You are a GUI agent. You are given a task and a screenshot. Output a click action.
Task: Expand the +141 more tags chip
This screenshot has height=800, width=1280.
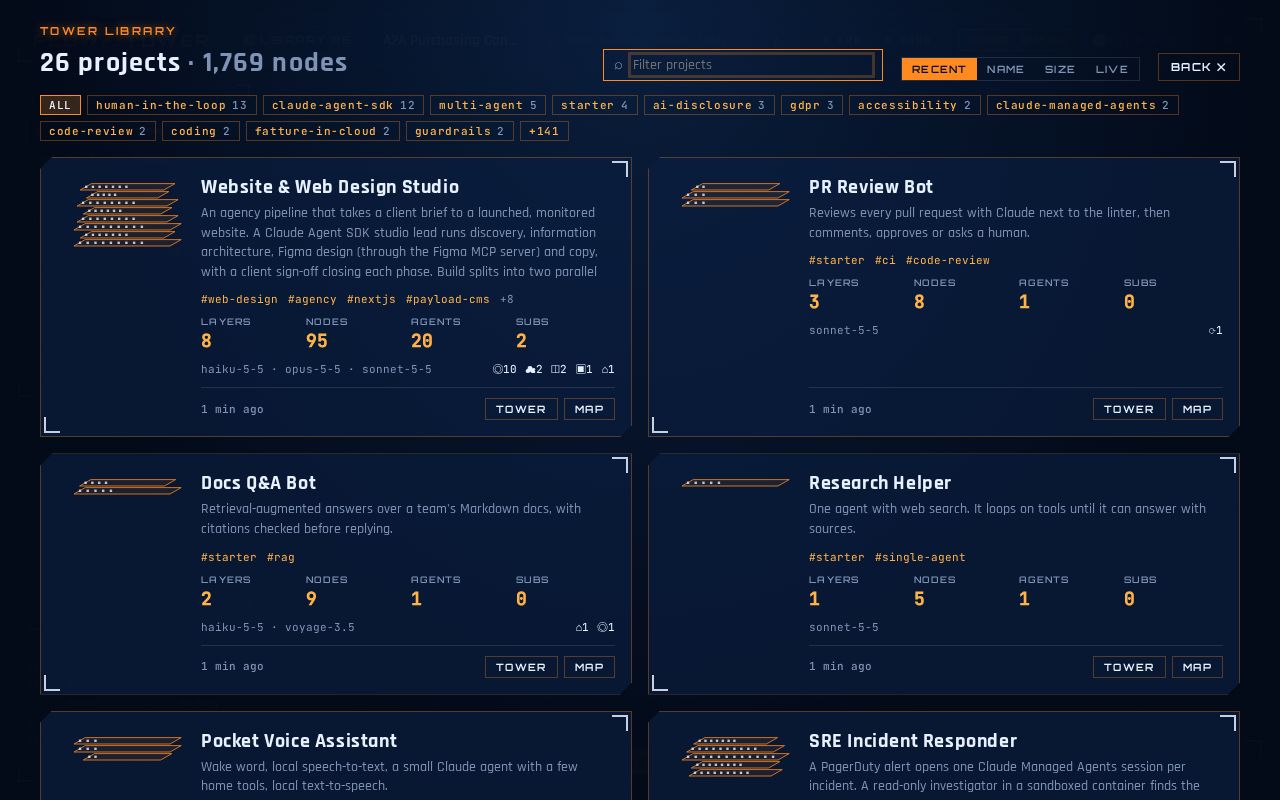tap(544, 131)
